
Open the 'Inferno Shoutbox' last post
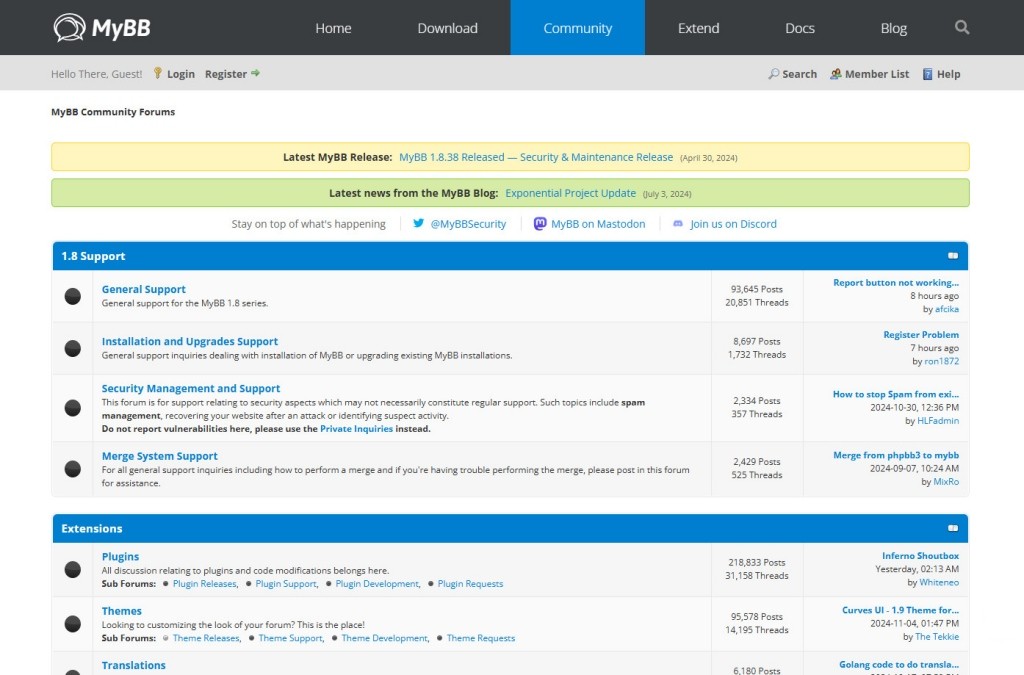coord(920,556)
